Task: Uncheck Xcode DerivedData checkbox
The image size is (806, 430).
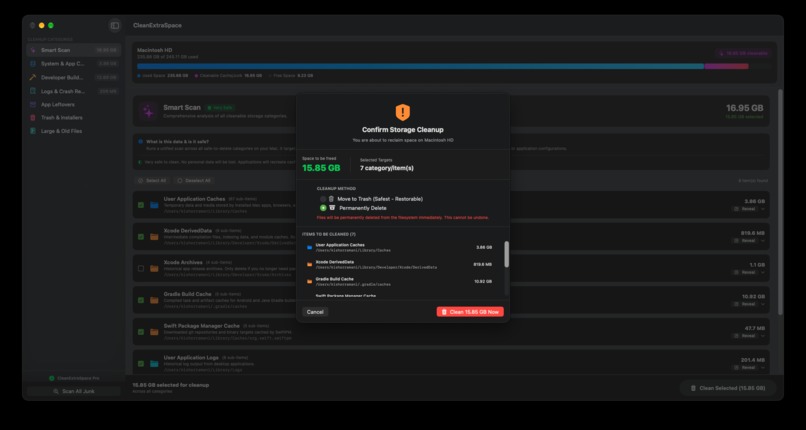Action: (141, 237)
